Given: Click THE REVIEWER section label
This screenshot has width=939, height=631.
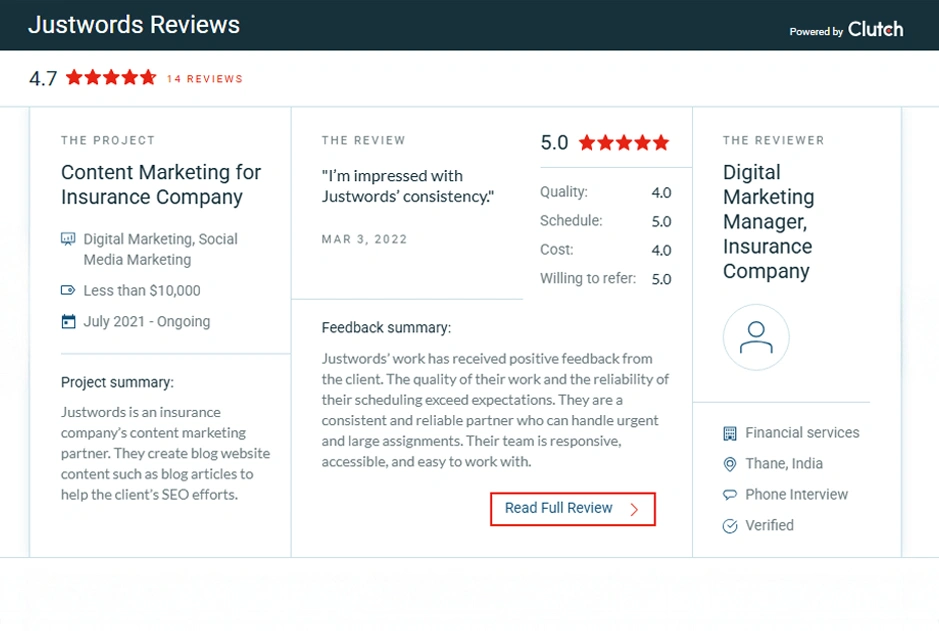Looking at the screenshot, I should (x=773, y=140).
